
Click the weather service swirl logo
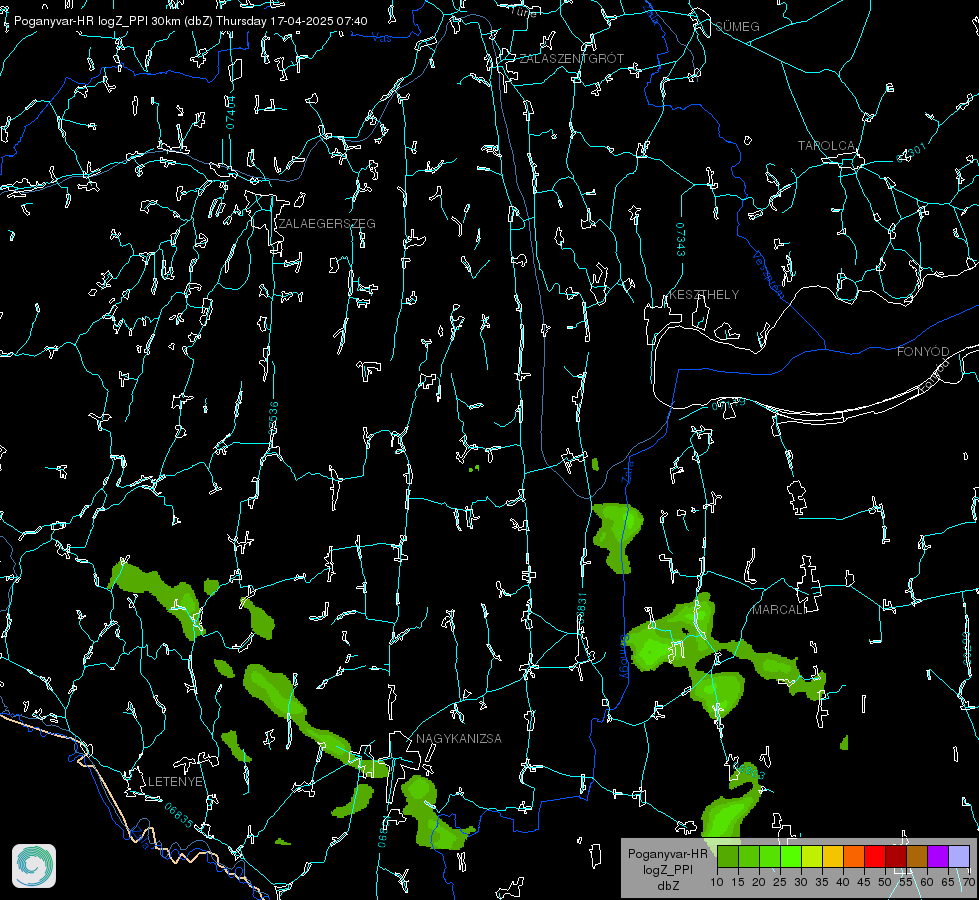click(34, 866)
